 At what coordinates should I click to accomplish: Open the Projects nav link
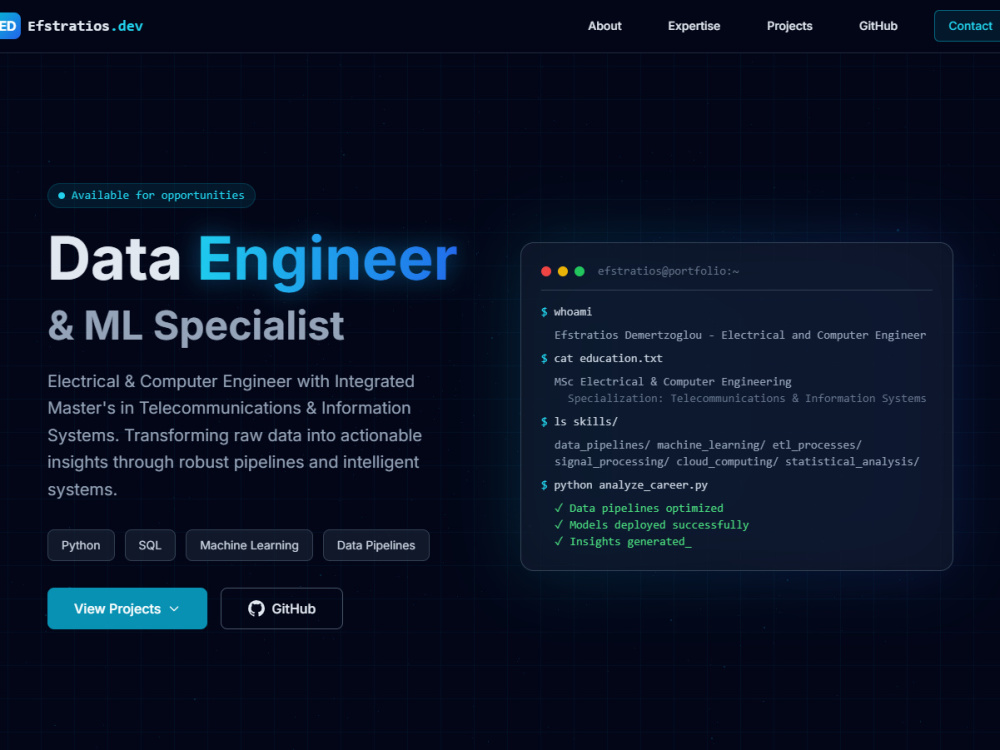790,26
